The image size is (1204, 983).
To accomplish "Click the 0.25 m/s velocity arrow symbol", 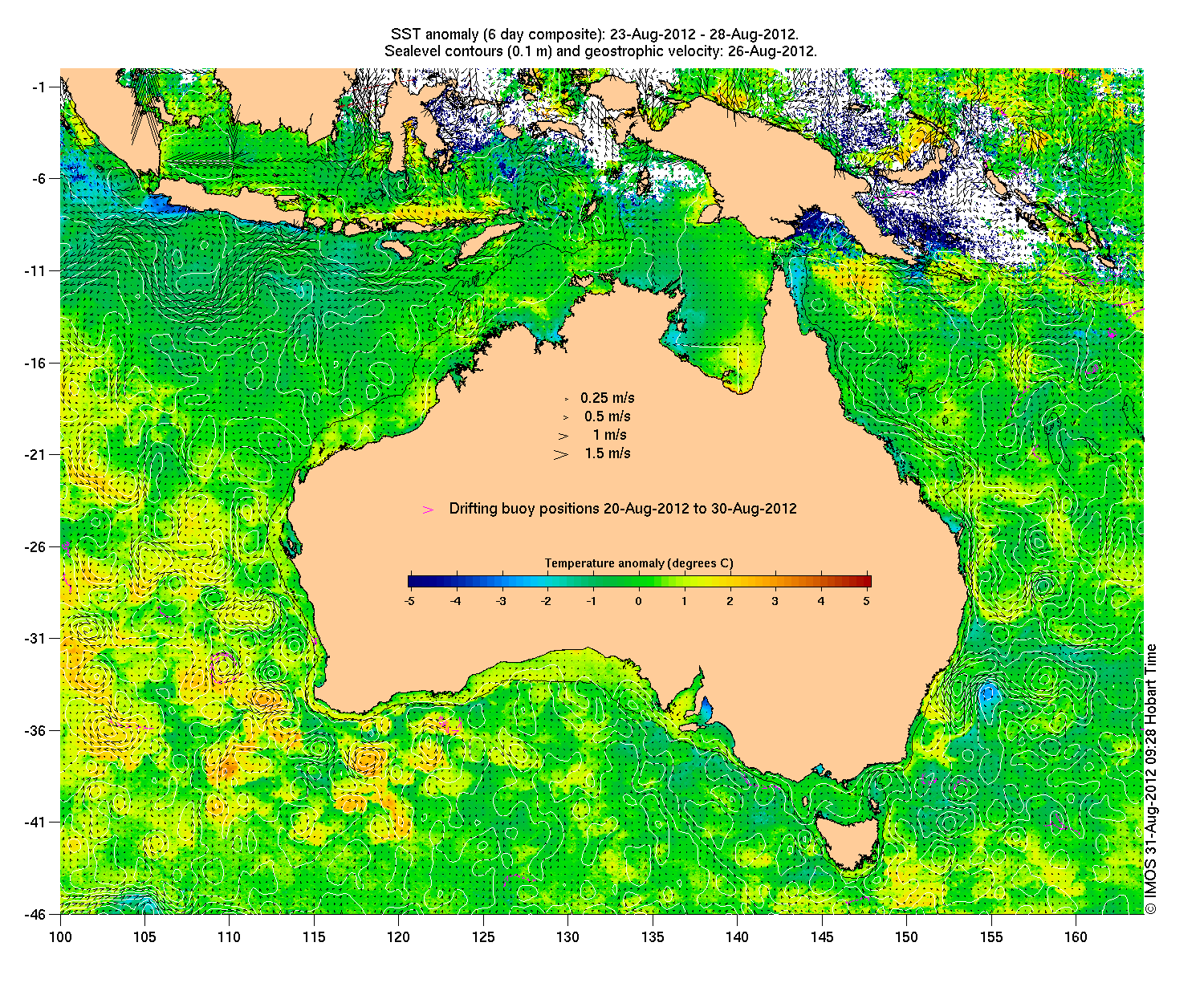I will (x=567, y=399).
